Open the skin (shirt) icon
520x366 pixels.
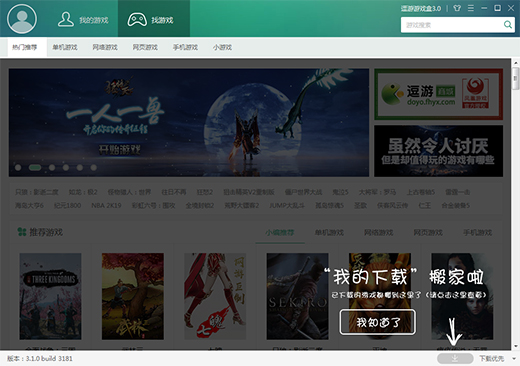tap(457, 8)
